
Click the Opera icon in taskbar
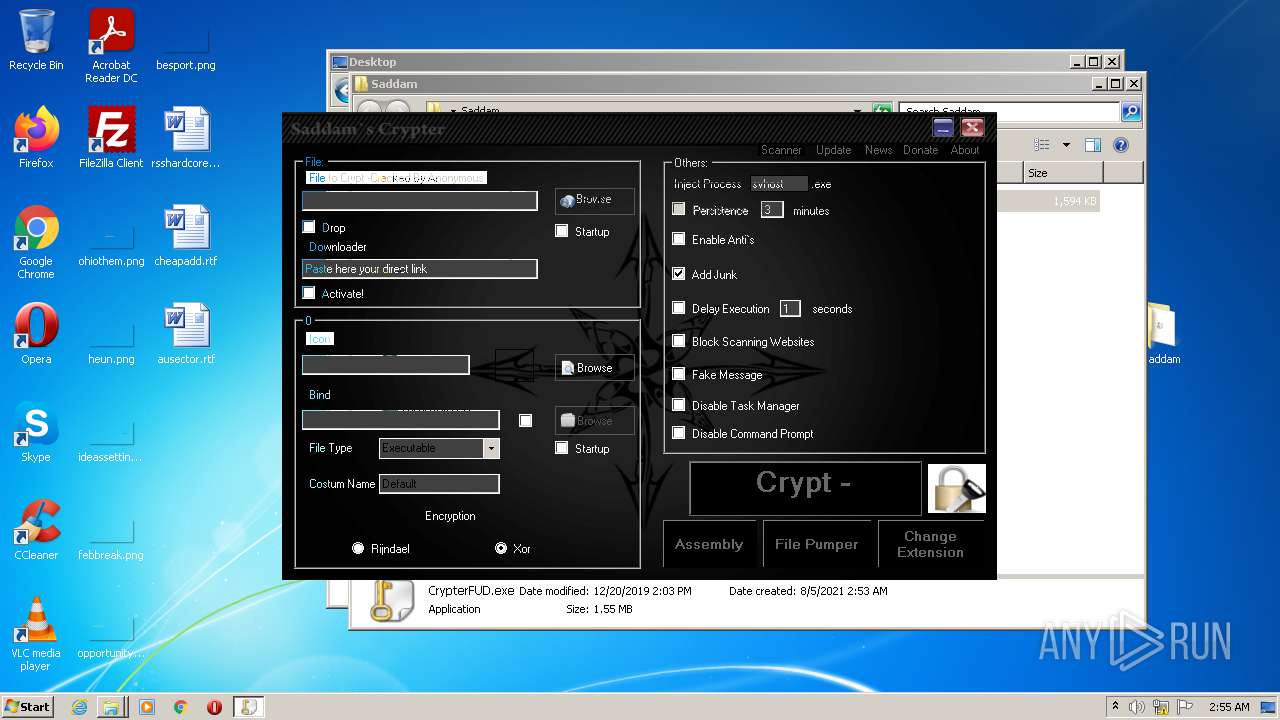[x=214, y=707]
